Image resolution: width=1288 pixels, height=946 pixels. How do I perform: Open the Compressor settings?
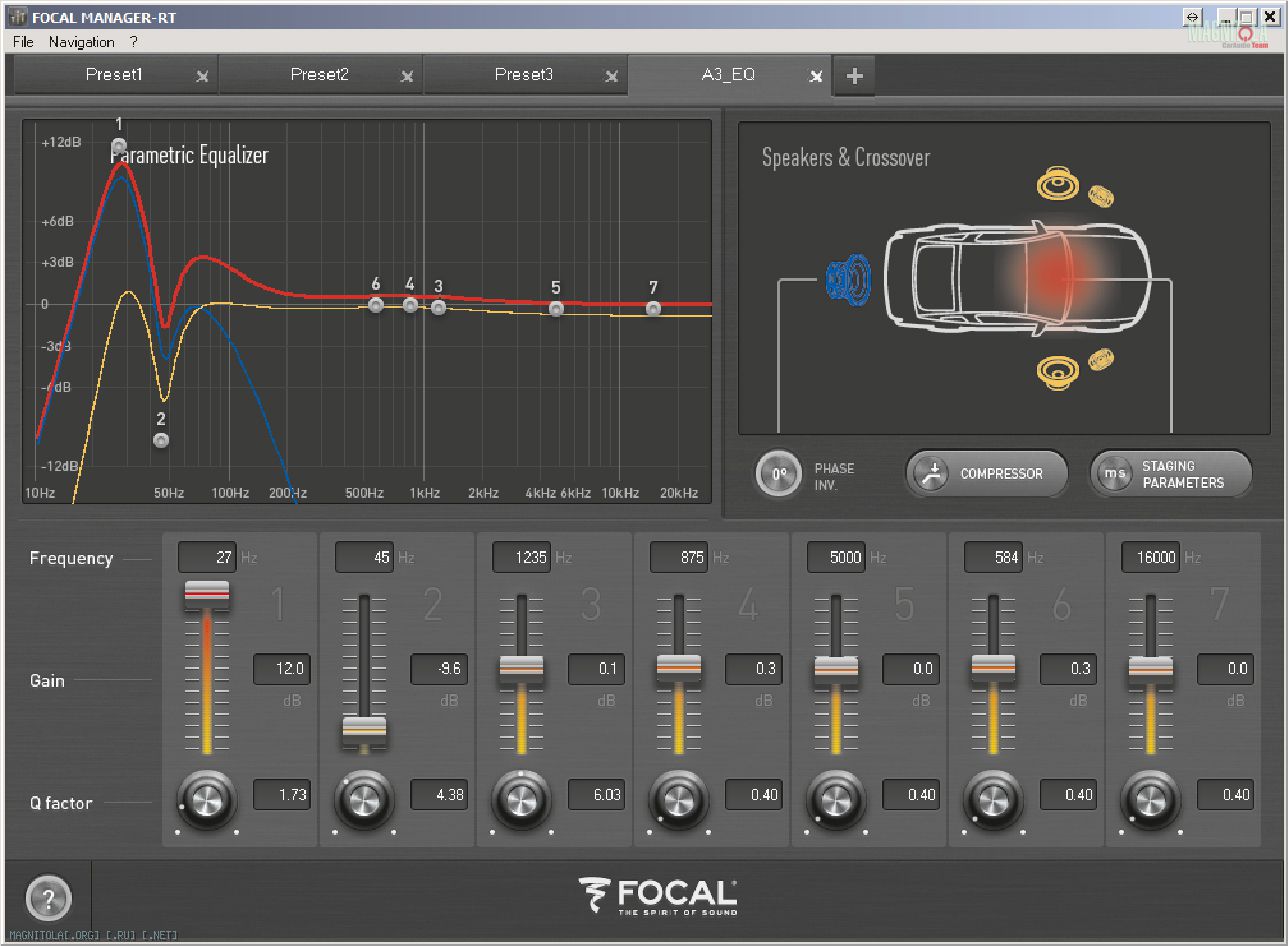(987, 474)
